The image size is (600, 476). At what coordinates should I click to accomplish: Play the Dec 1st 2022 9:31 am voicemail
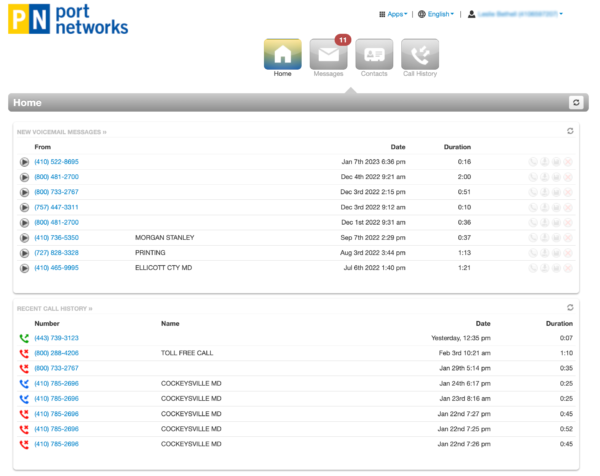[24, 223]
